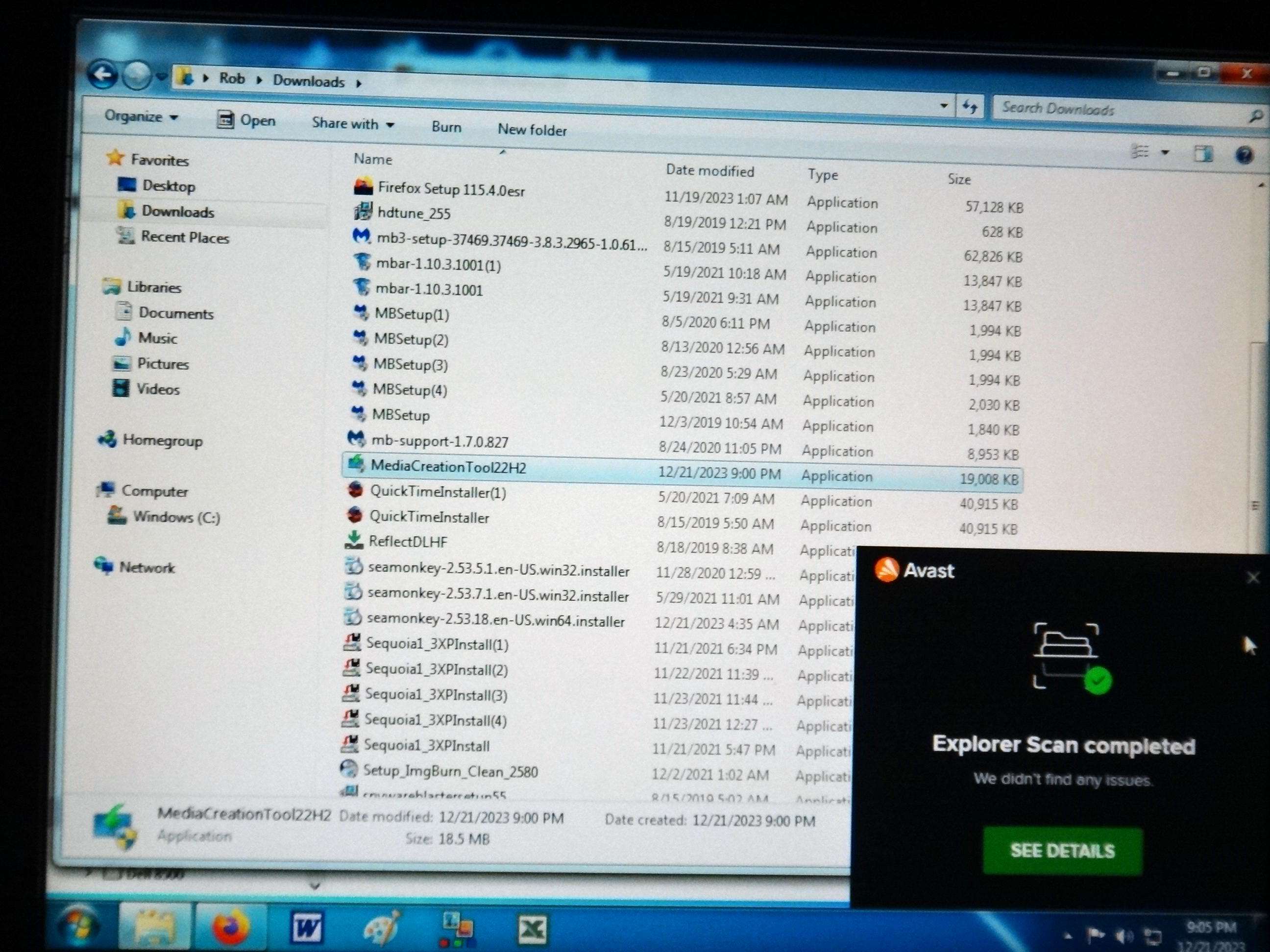The width and height of the screenshot is (1270, 952).
Task: Select Computer in navigation pane
Action: coord(143,491)
